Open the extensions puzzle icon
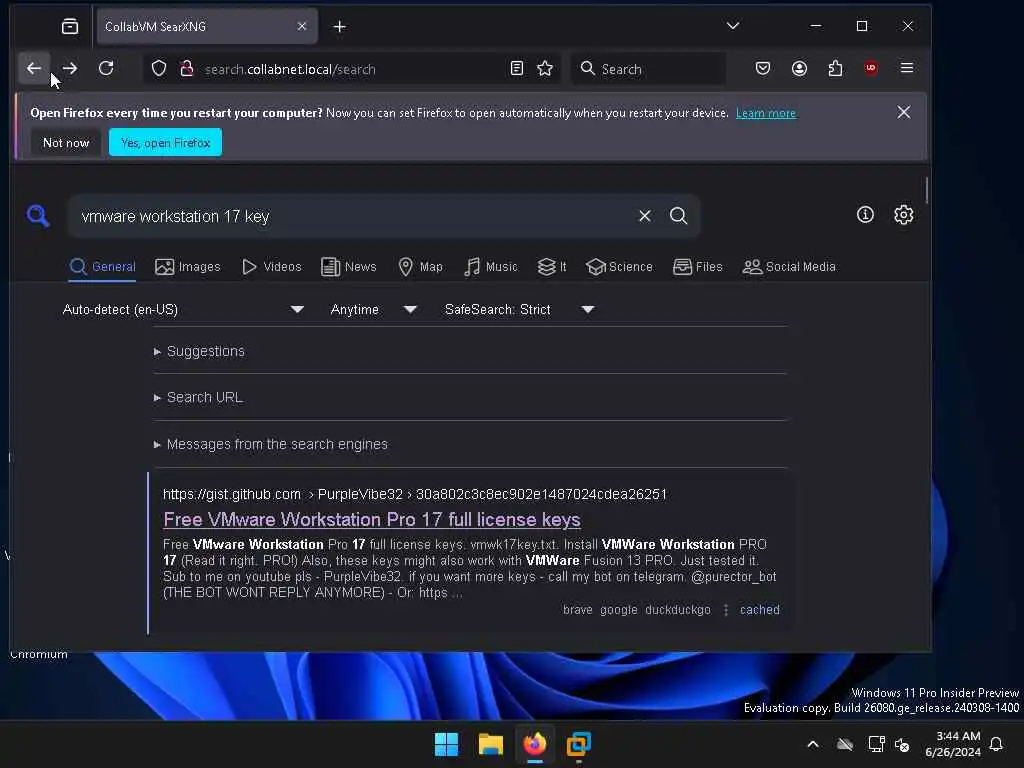 pos(835,68)
